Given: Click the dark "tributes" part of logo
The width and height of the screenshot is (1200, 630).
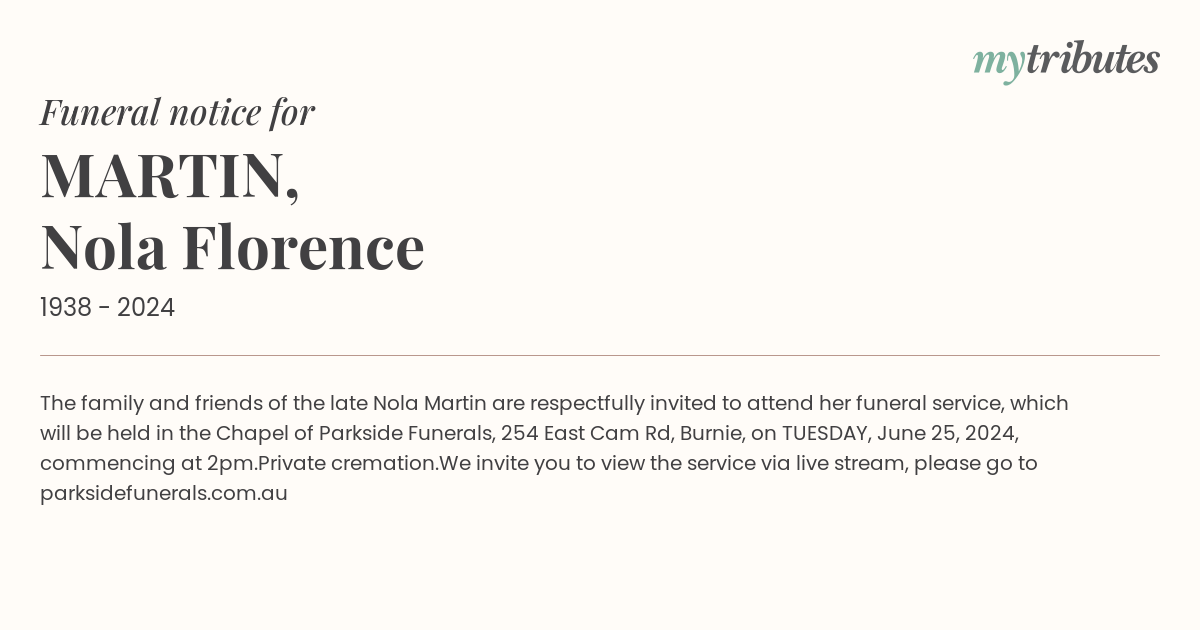Looking at the screenshot, I should coord(1092,59).
